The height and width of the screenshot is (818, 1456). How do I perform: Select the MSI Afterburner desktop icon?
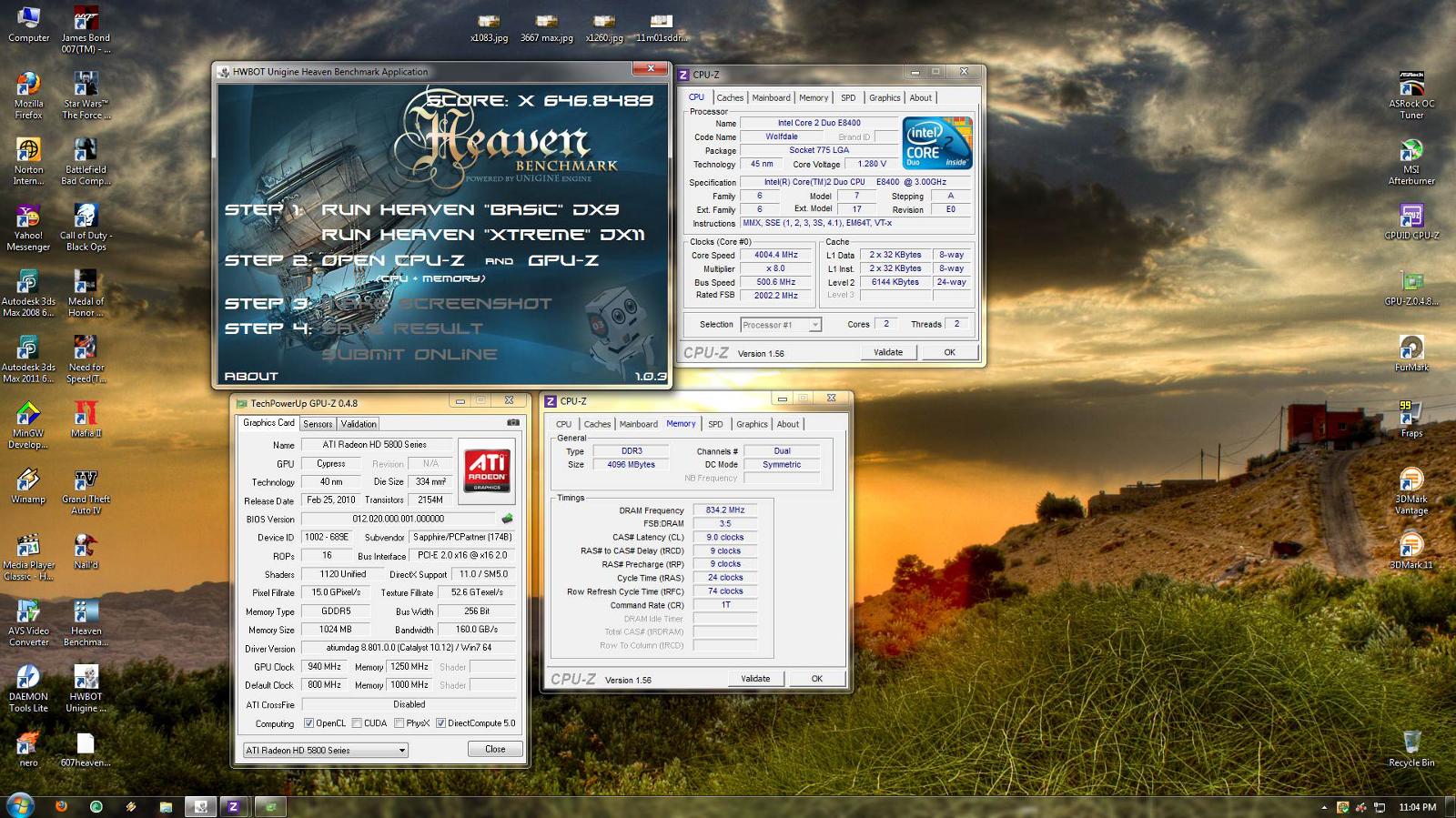[x=1411, y=161]
